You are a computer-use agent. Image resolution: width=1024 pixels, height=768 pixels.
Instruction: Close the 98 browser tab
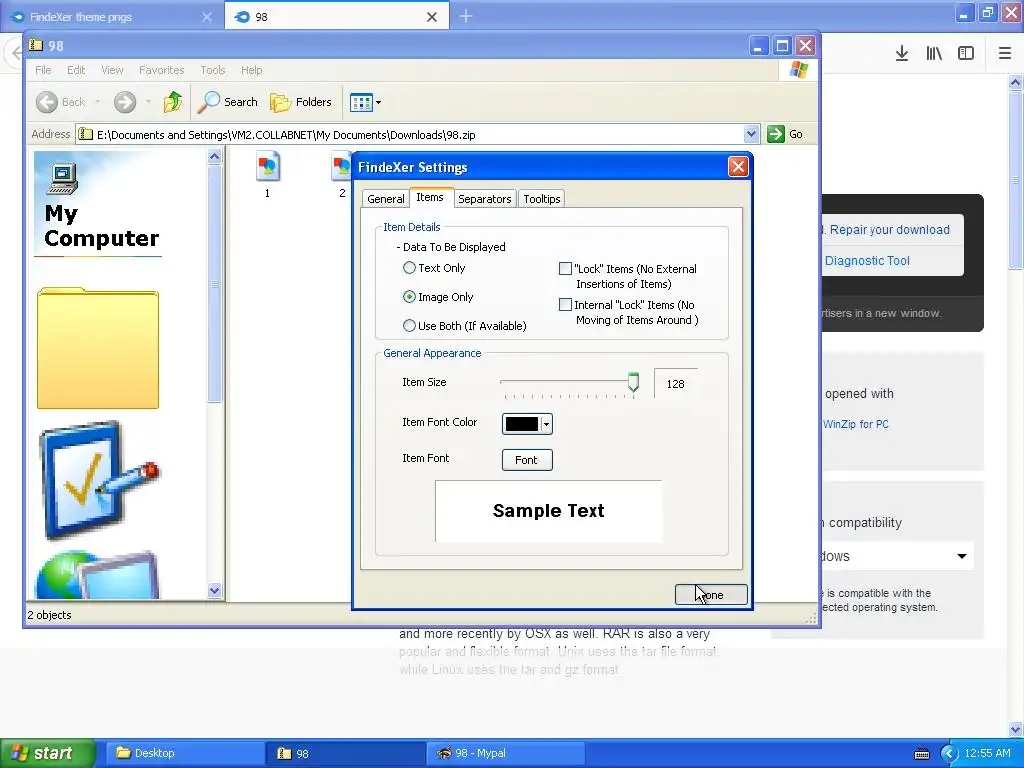[x=432, y=17]
